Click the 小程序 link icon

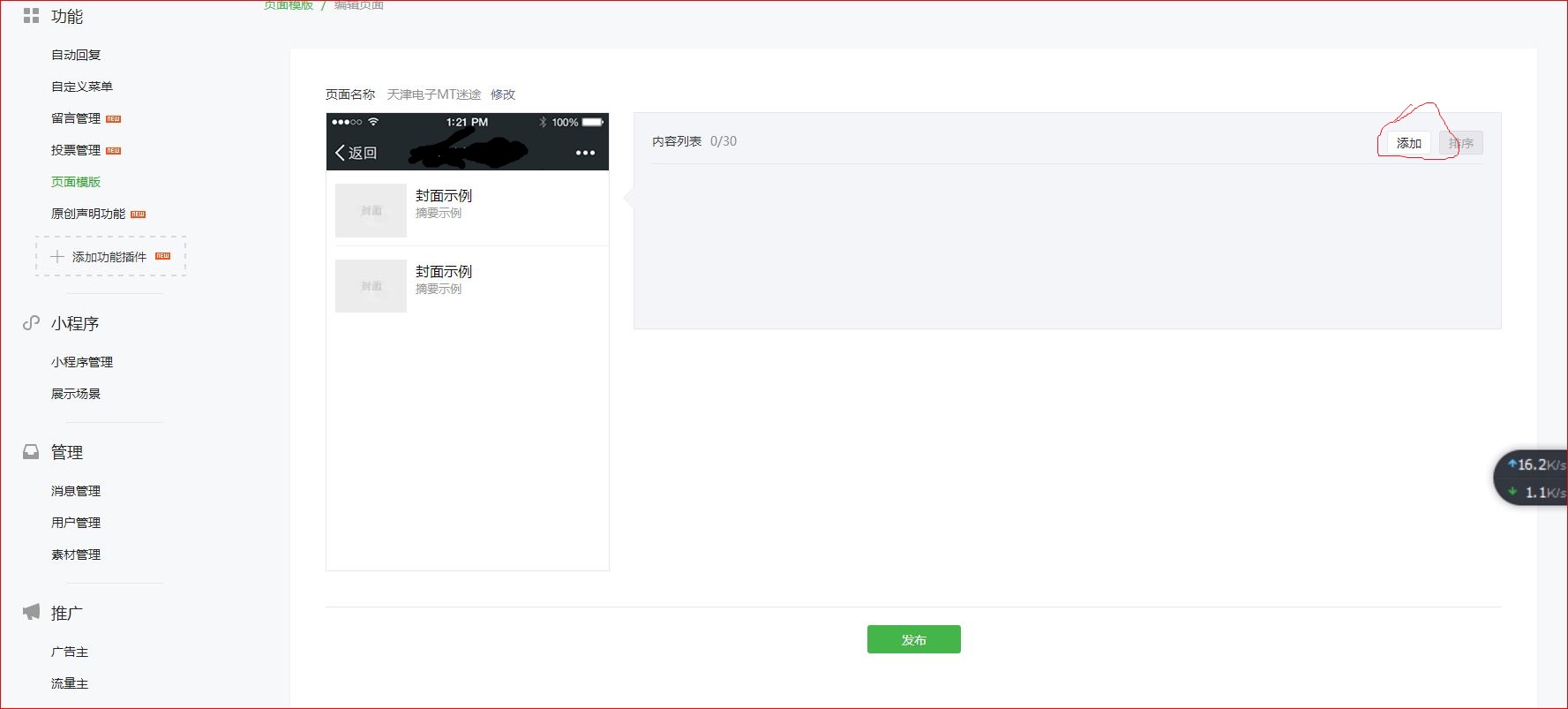click(31, 323)
